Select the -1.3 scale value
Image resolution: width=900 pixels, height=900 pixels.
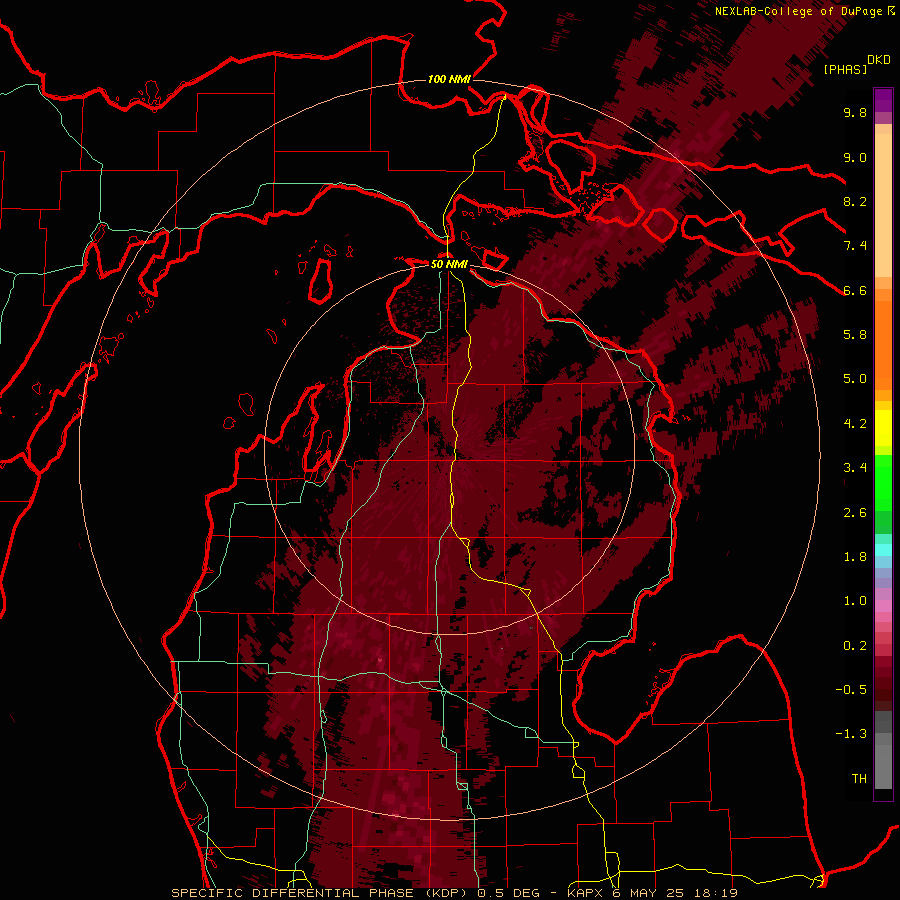click(851, 734)
